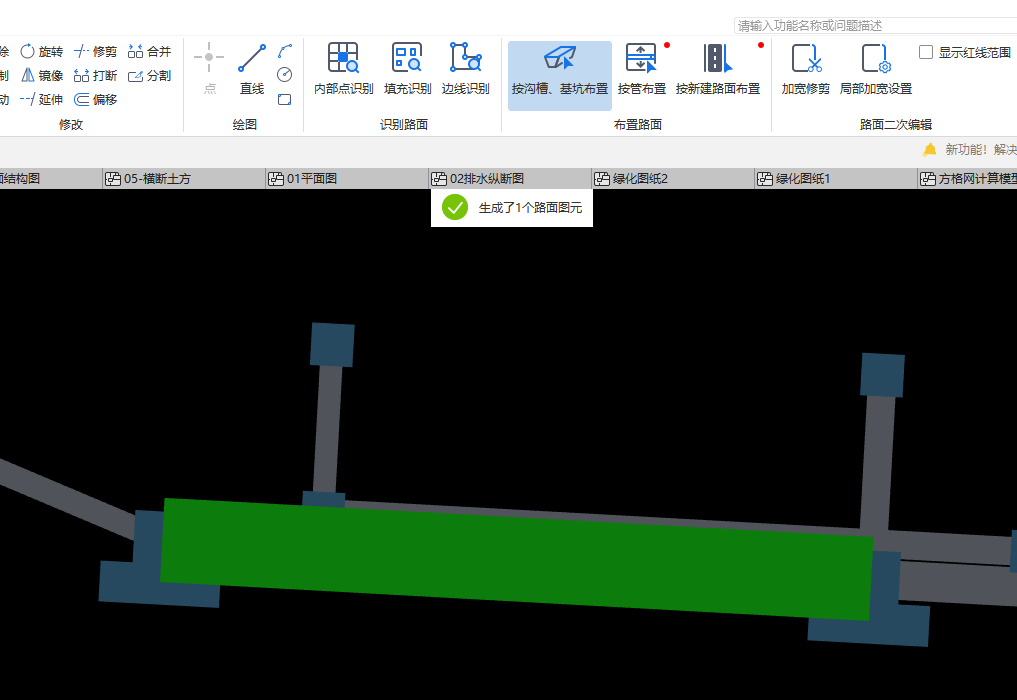
Task: Click the 填充识别 icon
Action: point(407,69)
